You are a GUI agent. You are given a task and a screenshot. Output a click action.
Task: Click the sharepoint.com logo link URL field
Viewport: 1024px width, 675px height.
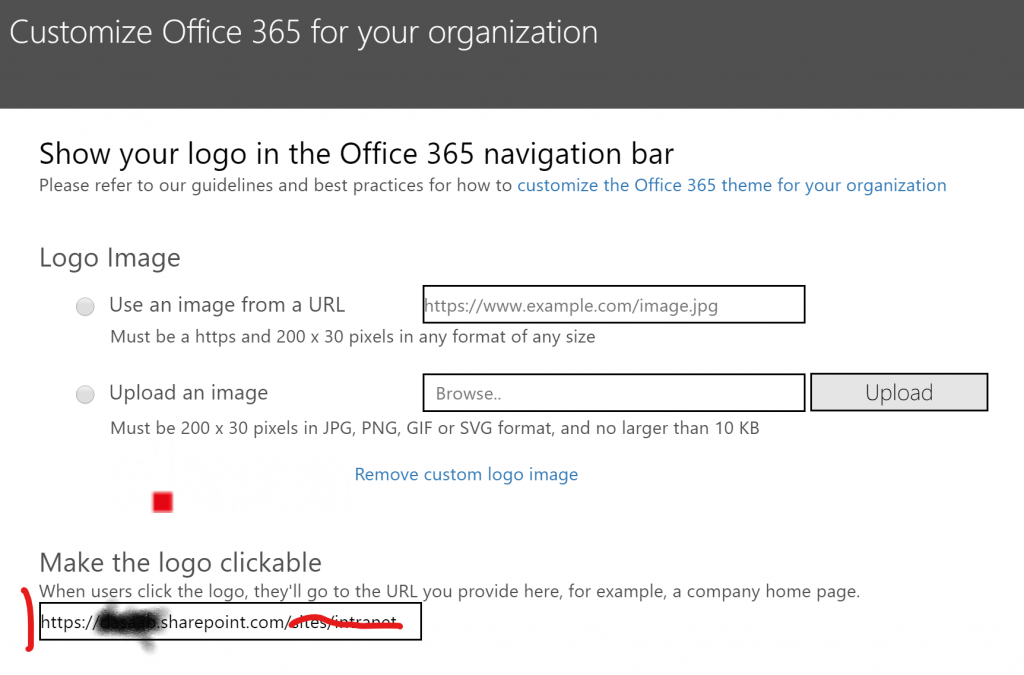(231, 621)
